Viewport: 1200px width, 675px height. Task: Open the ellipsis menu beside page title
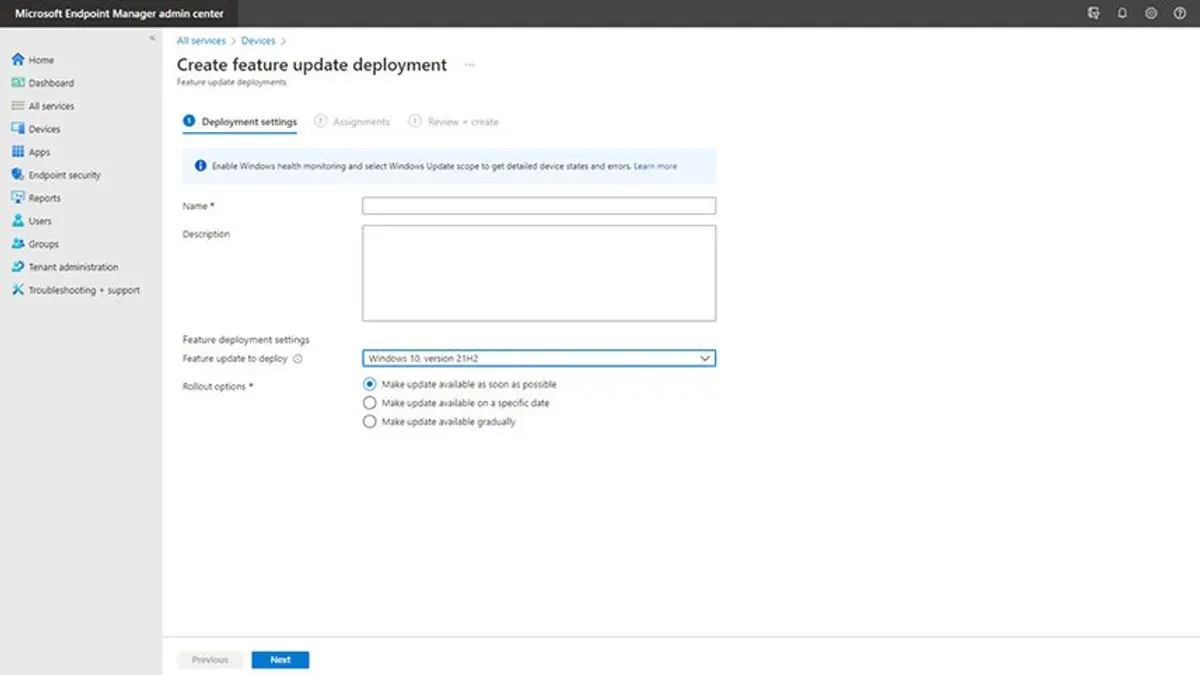click(469, 65)
